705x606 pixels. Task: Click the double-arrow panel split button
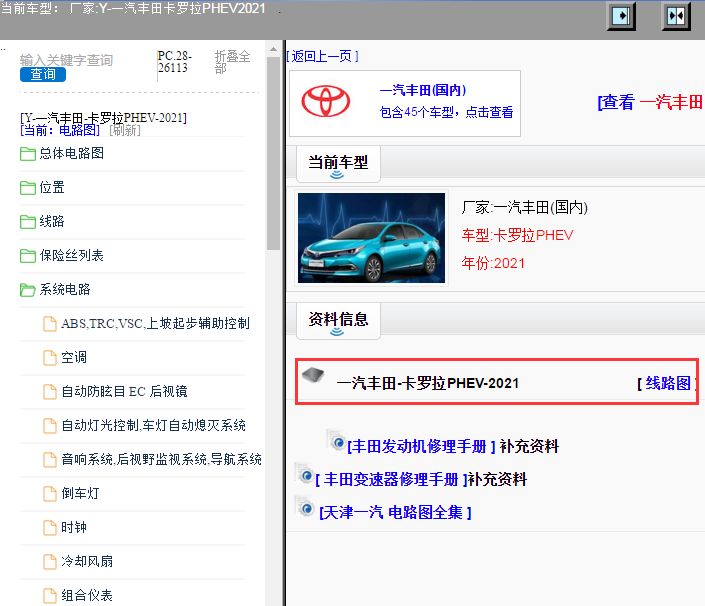[x=676, y=16]
